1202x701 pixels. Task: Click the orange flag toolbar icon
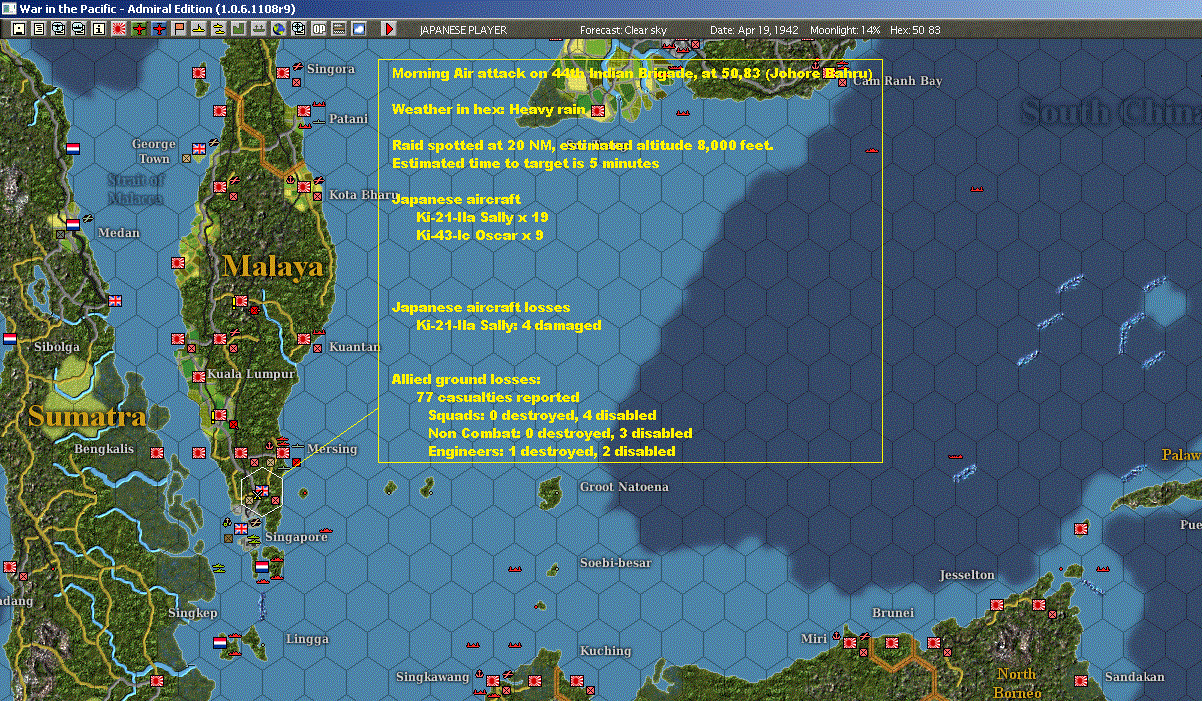pyautogui.click(x=179, y=29)
